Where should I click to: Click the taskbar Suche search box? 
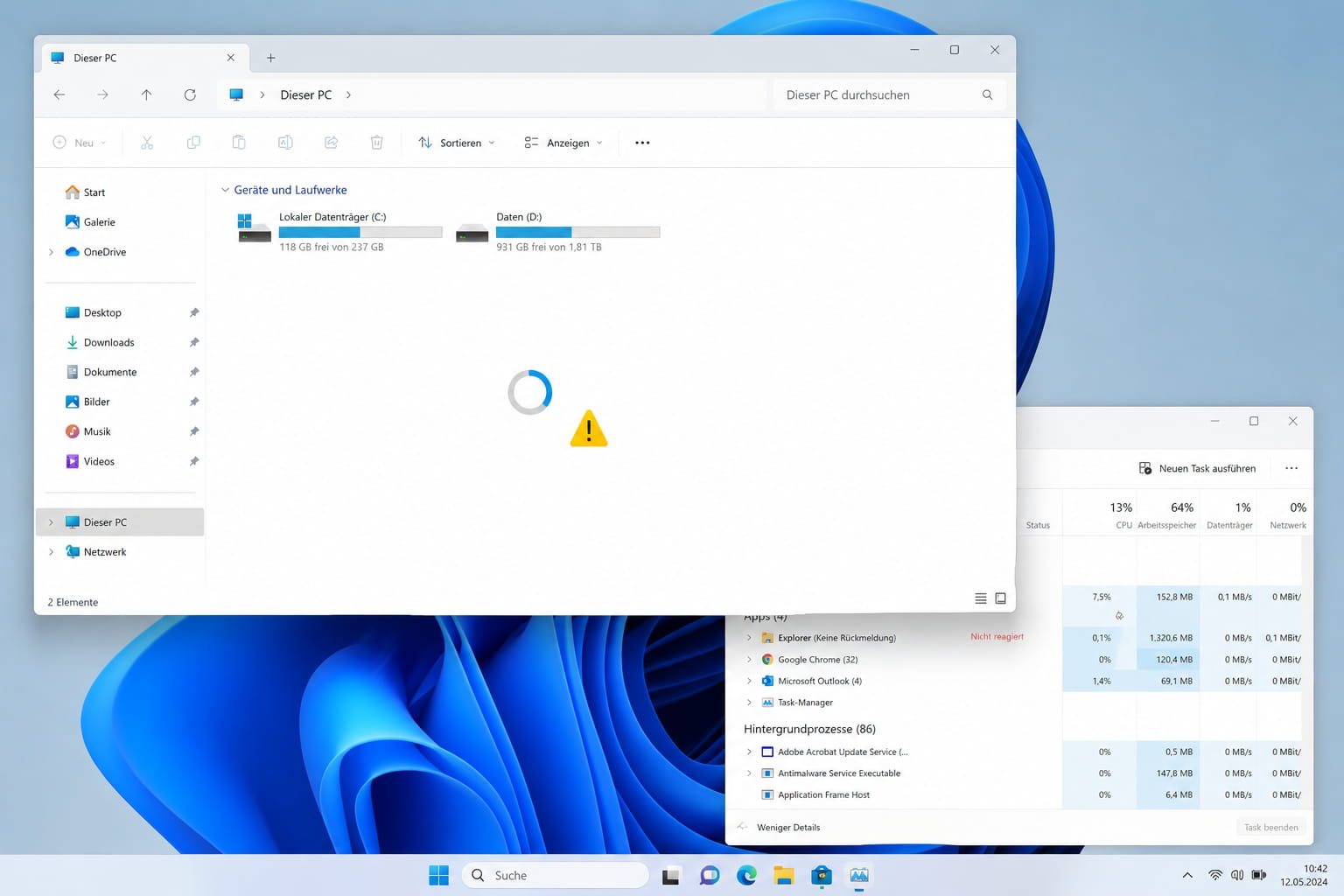[x=556, y=875]
